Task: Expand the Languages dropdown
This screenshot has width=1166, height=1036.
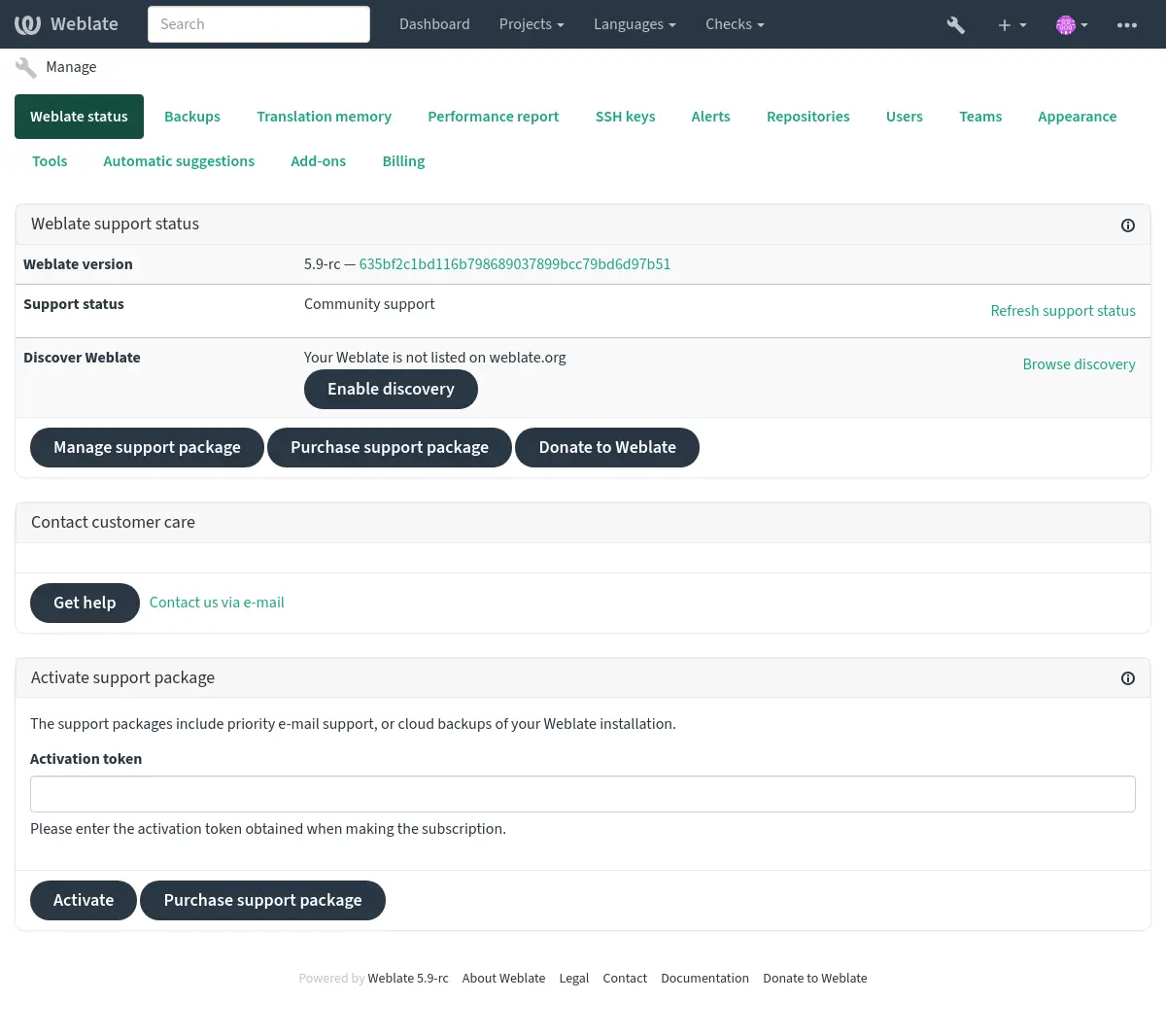Action: point(634,24)
